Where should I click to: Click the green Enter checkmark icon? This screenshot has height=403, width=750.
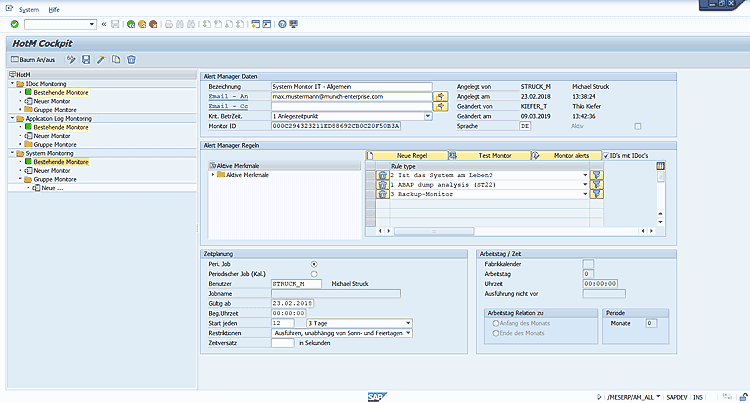14,24
